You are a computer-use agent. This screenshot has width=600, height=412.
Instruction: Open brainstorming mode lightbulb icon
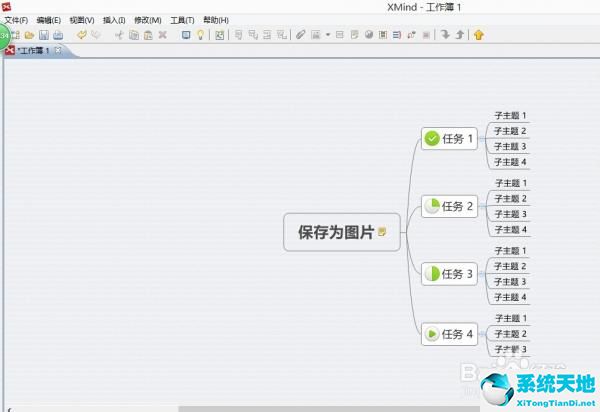point(200,35)
